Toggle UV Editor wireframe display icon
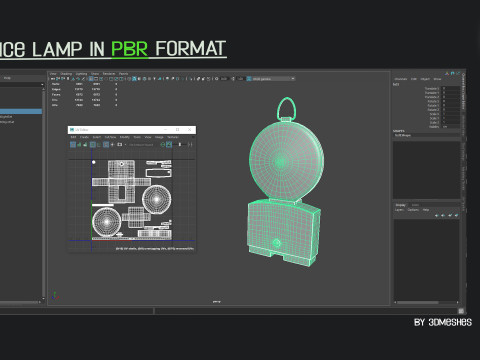480x360 pixels. point(73,145)
